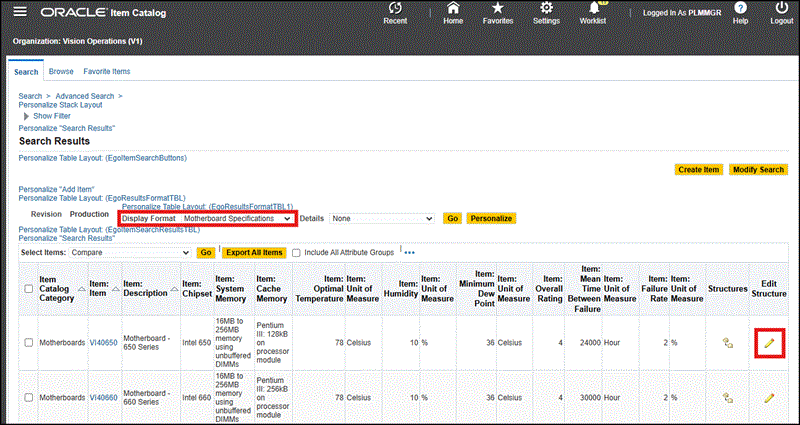Open Personalize Stack Layout link

(61, 105)
